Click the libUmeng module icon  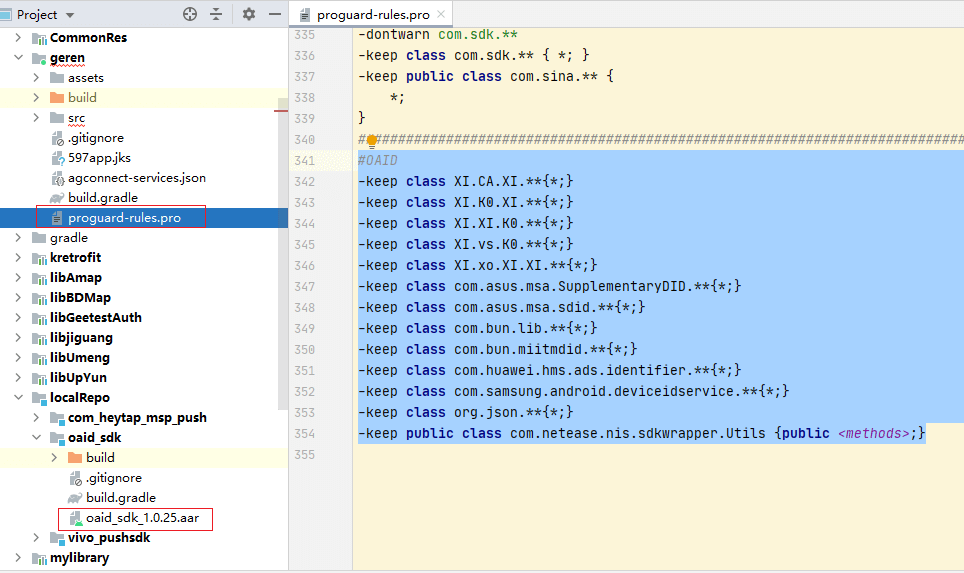click(39, 358)
